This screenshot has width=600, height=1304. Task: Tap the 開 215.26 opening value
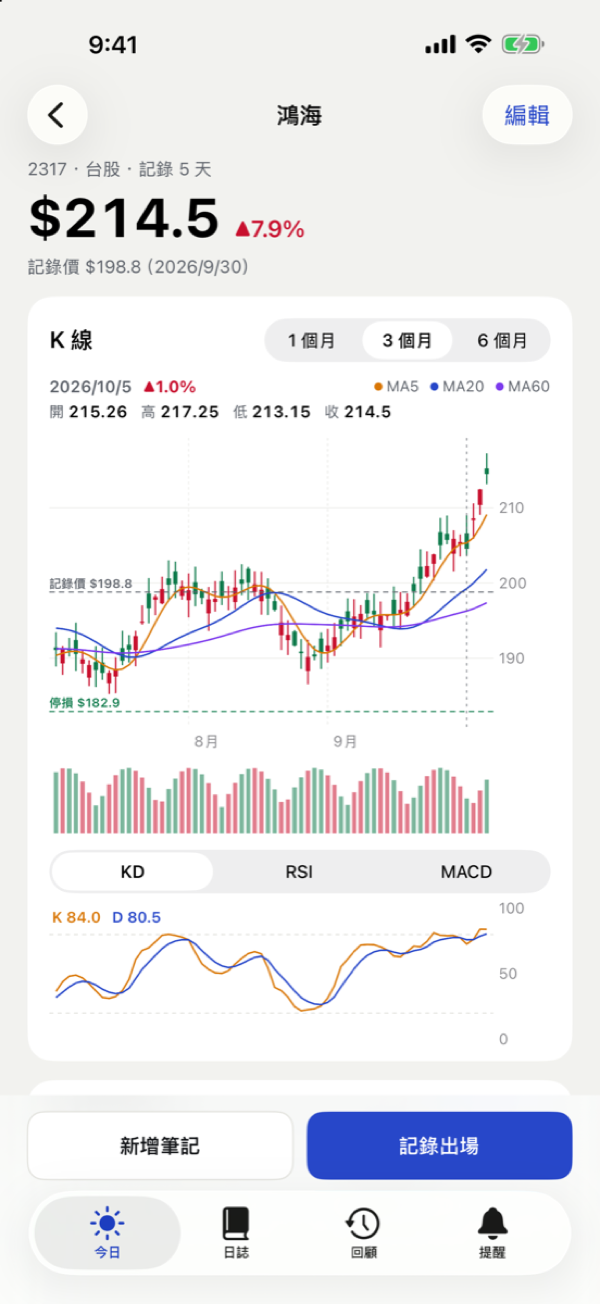[x=89, y=412]
